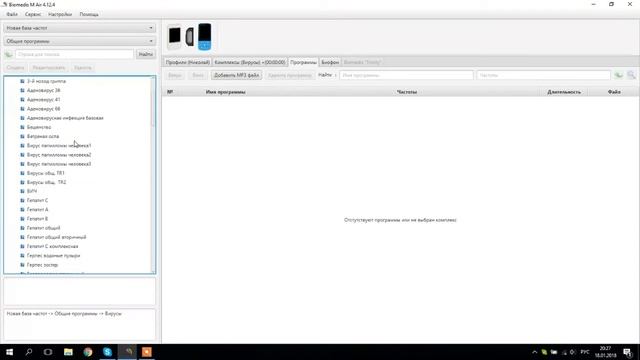
Task: Open File Explorer from taskbar
Action: click(68, 352)
